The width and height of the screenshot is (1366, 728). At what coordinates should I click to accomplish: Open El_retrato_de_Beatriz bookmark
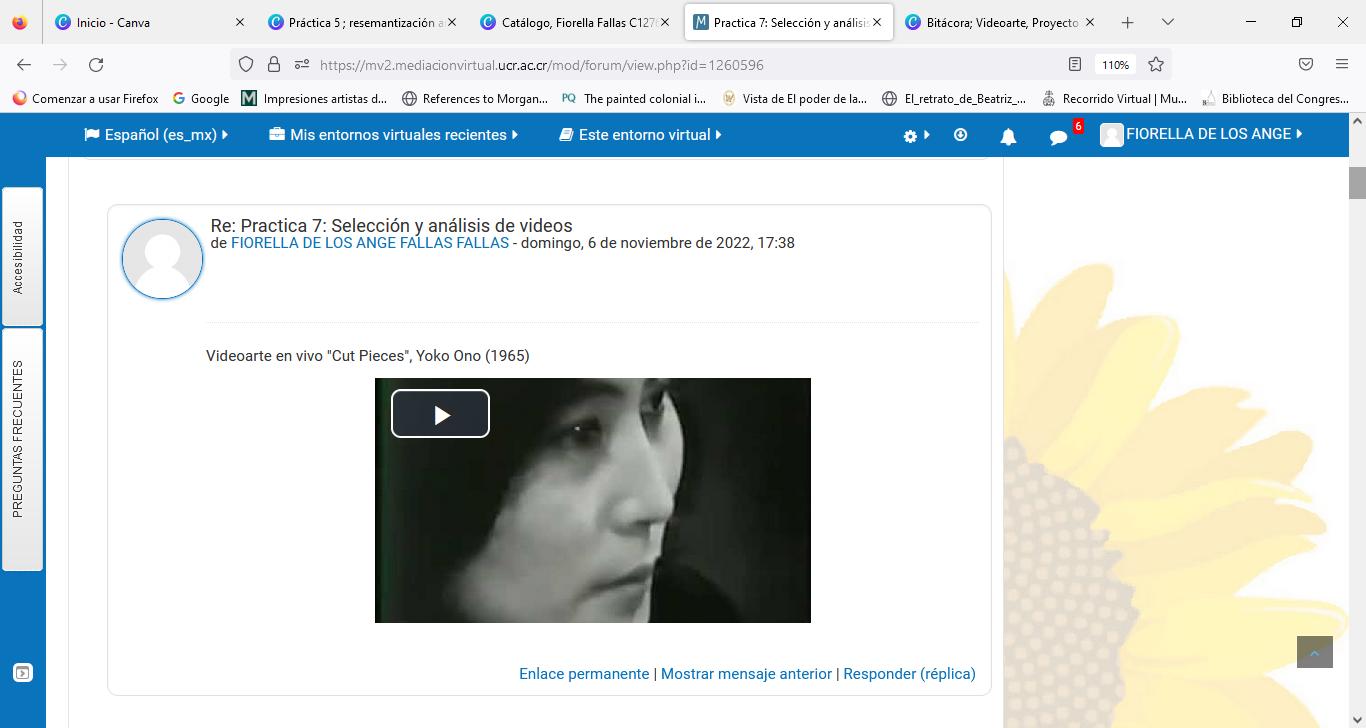(x=954, y=98)
